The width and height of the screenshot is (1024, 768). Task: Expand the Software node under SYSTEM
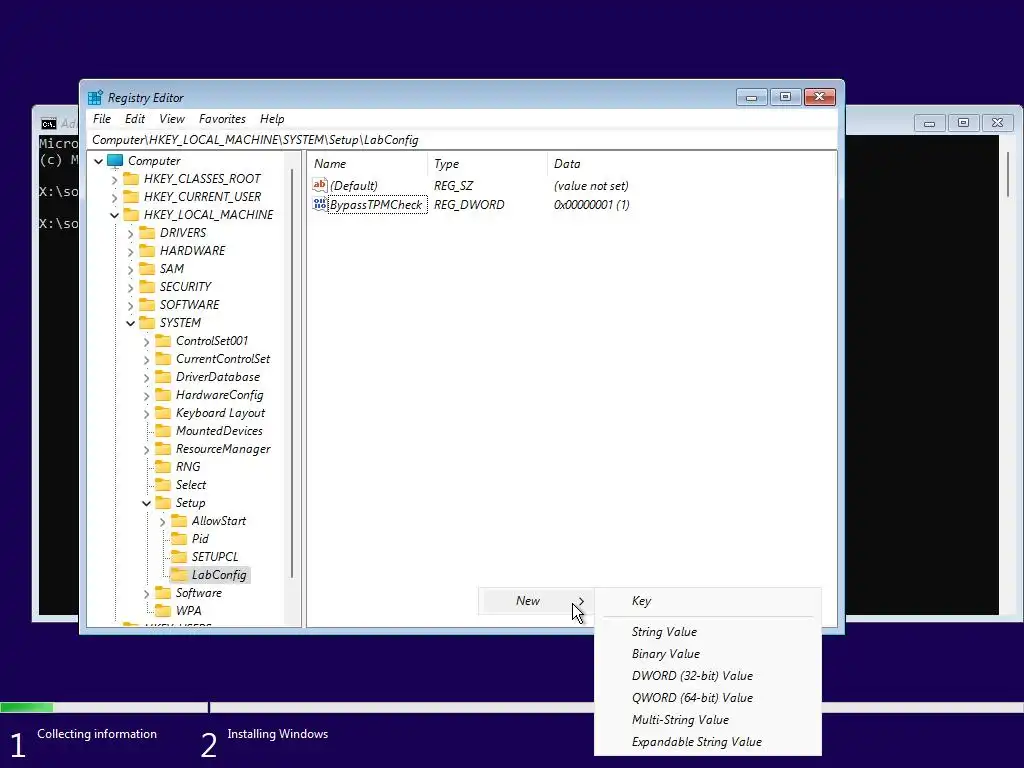pyautogui.click(x=146, y=593)
